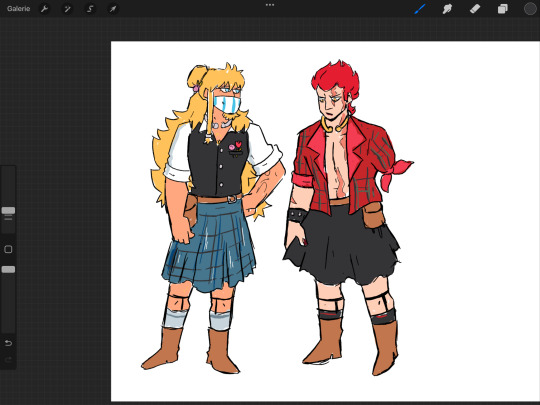
Task: Open the Layers panel
Action: pyautogui.click(x=502, y=9)
